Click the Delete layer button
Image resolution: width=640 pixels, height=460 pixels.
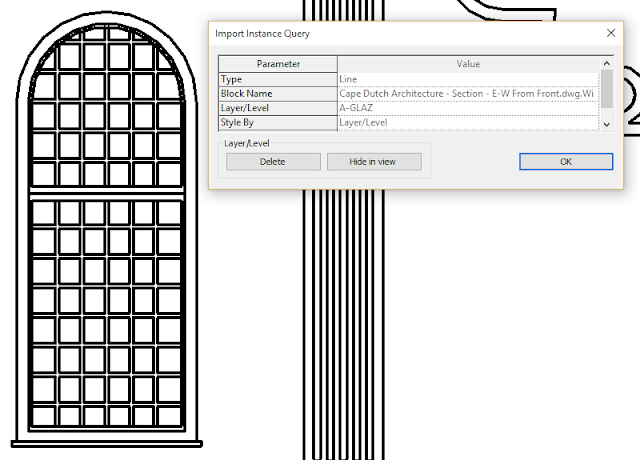pos(273,162)
